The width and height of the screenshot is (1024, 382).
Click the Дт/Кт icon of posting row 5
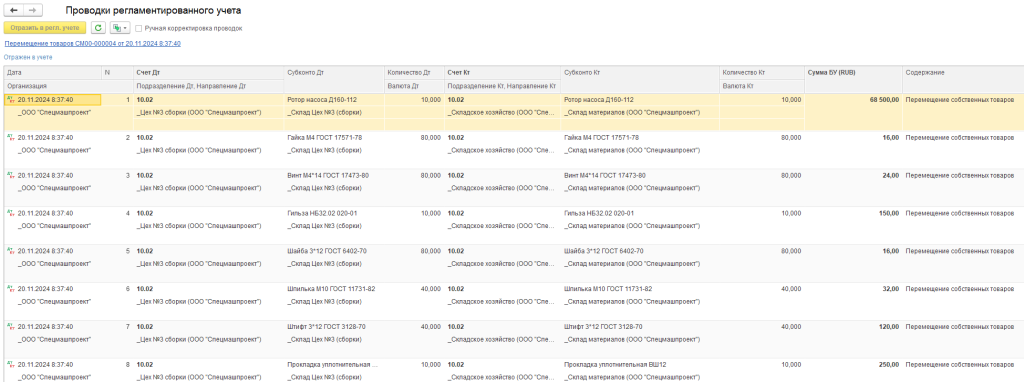coord(10,251)
